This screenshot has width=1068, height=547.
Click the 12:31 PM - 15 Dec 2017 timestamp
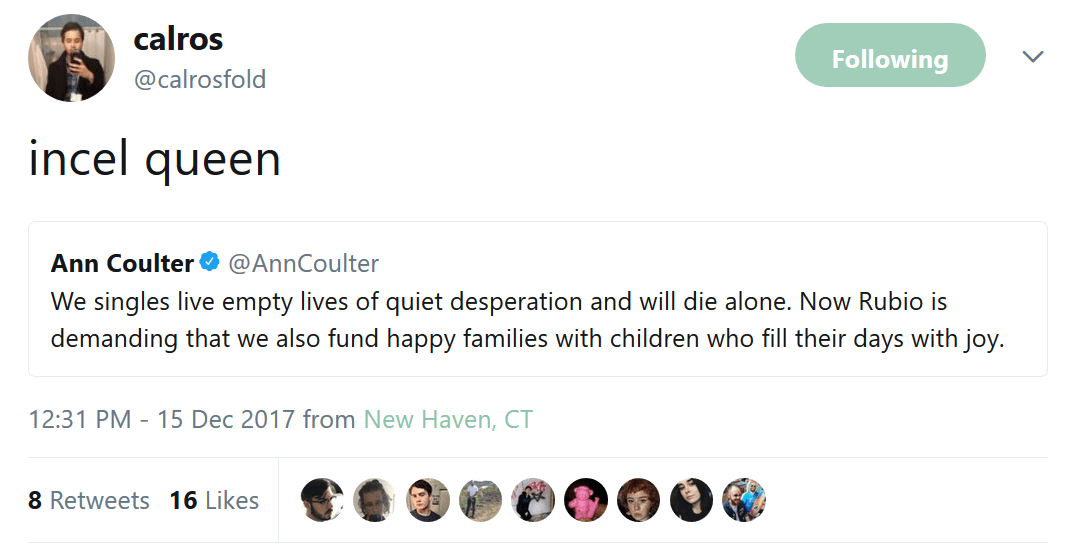pyautogui.click(x=162, y=419)
